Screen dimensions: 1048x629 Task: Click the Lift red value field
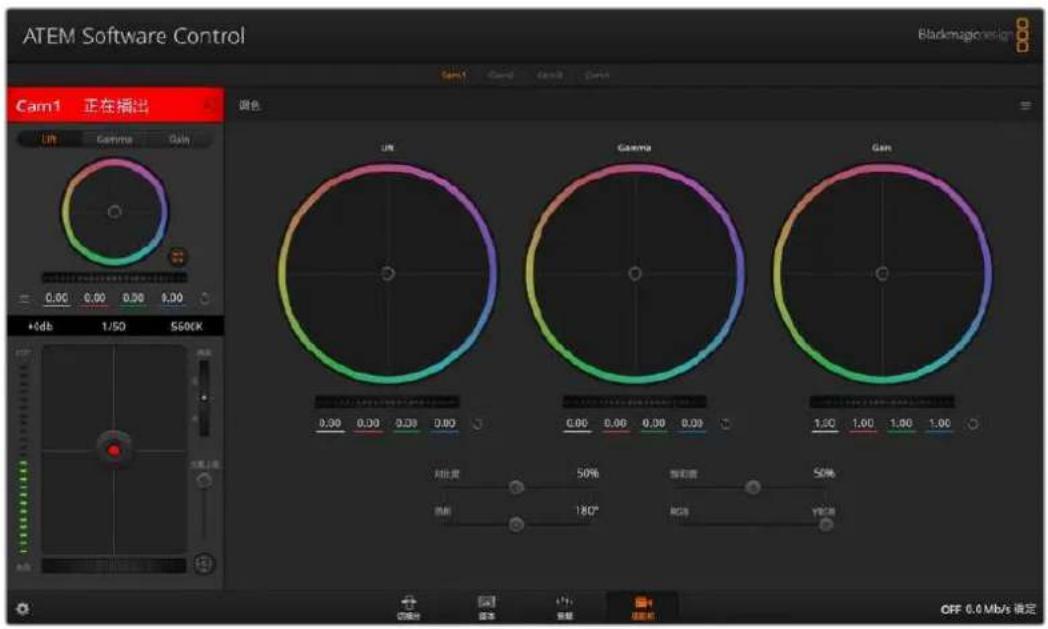point(368,424)
